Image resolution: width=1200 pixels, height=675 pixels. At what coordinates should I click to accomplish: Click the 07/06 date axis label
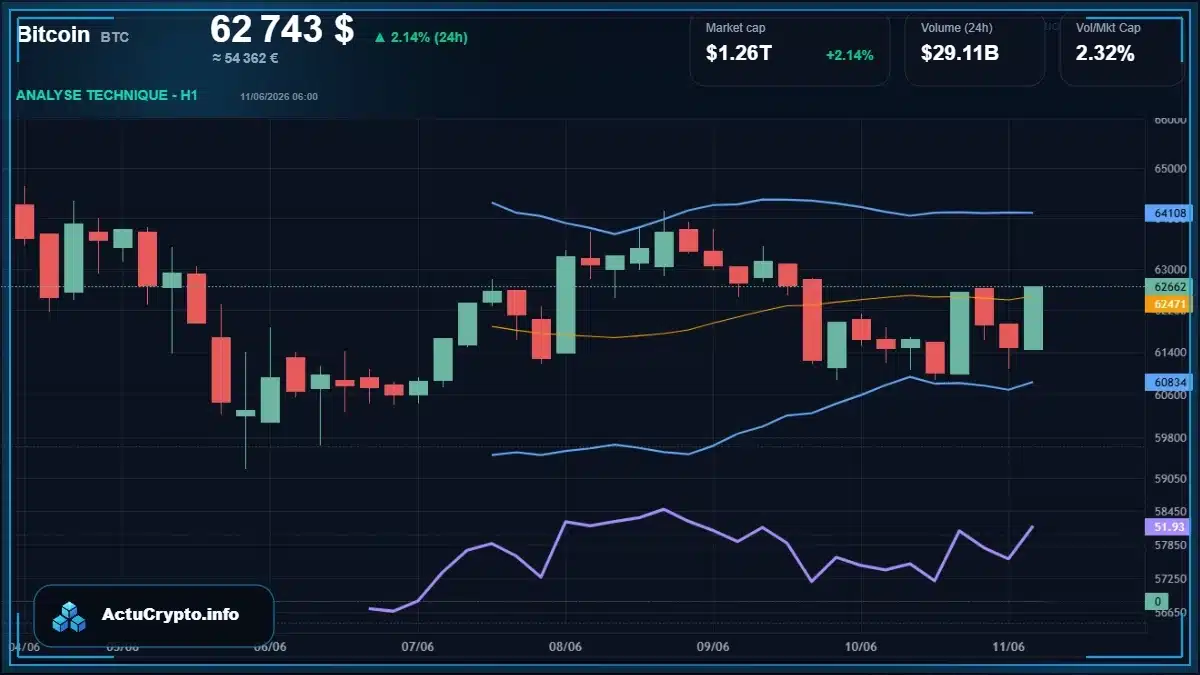tap(417, 646)
